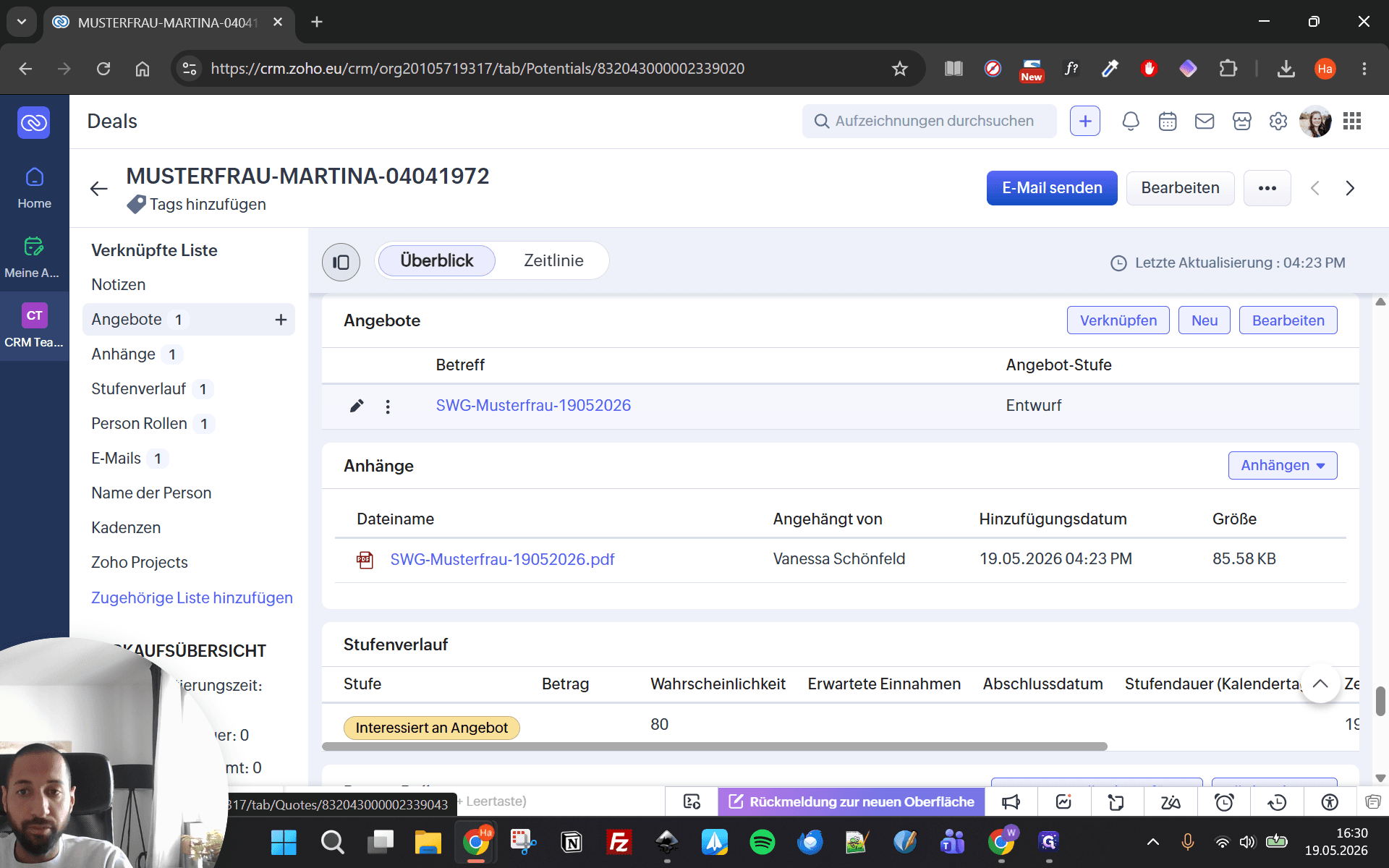The width and height of the screenshot is (1389, 868).
Task: Add new Angebote via plus icon
Action: 281,320
